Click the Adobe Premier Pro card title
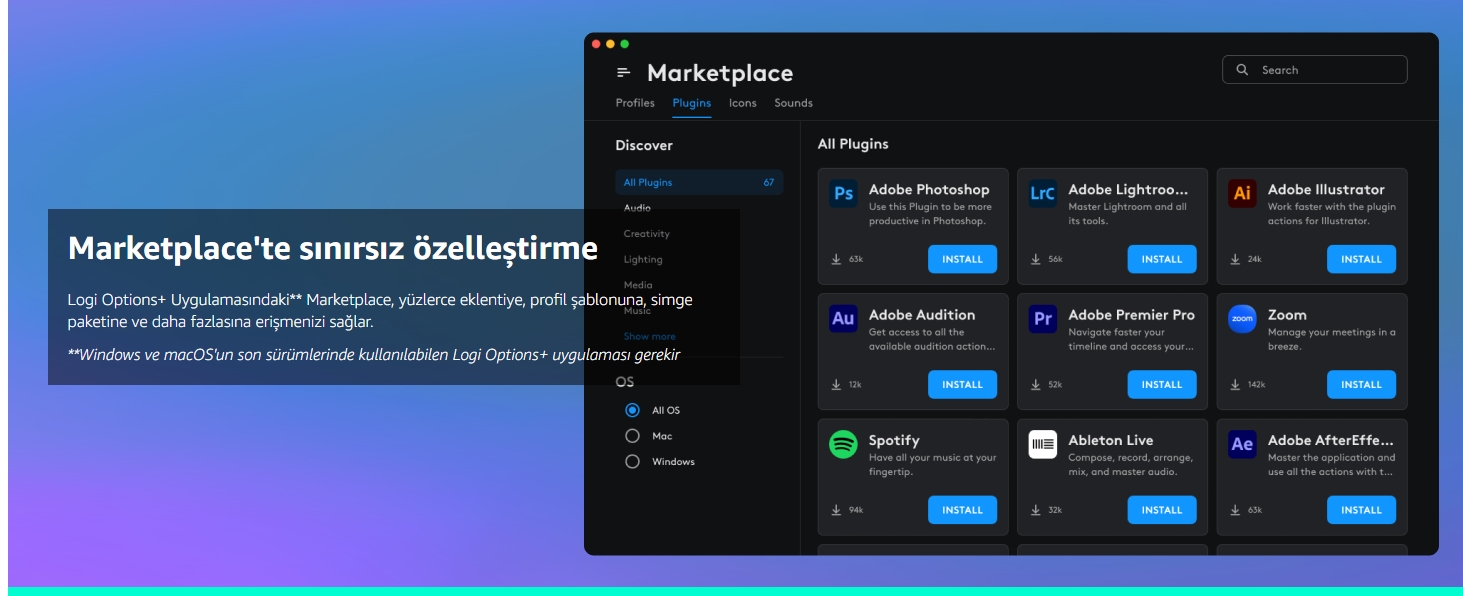Viewport: 1463px width, 596px height. tap(1131, 315)
